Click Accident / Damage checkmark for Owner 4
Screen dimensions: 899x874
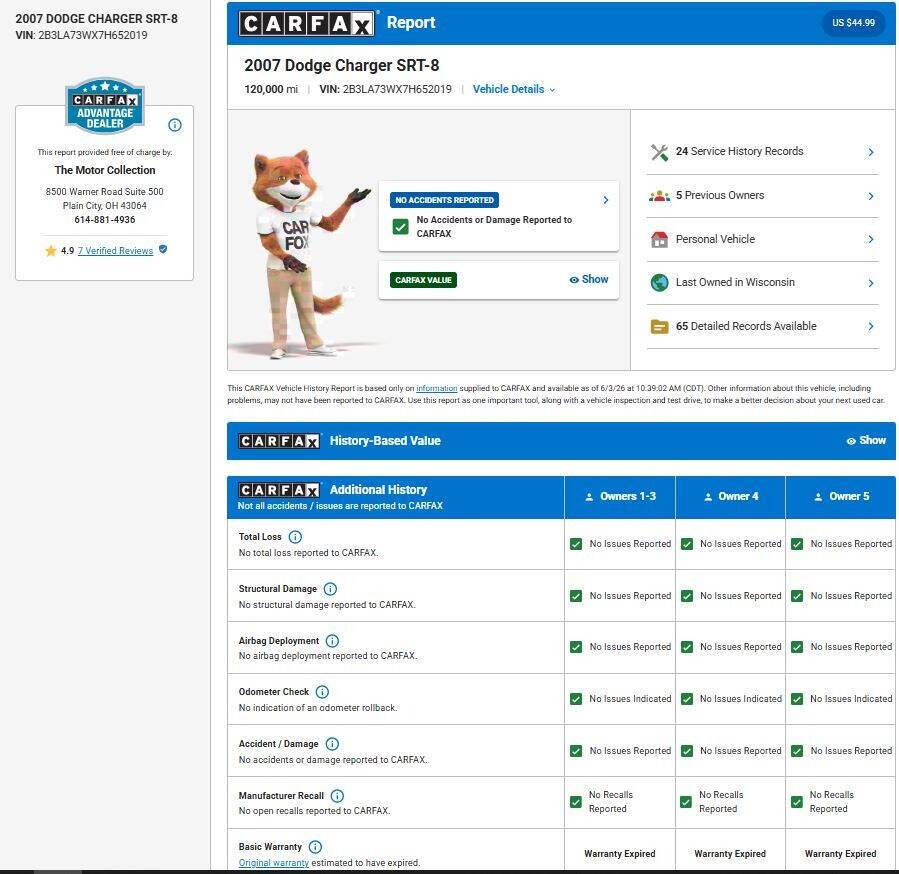point(686,751)
